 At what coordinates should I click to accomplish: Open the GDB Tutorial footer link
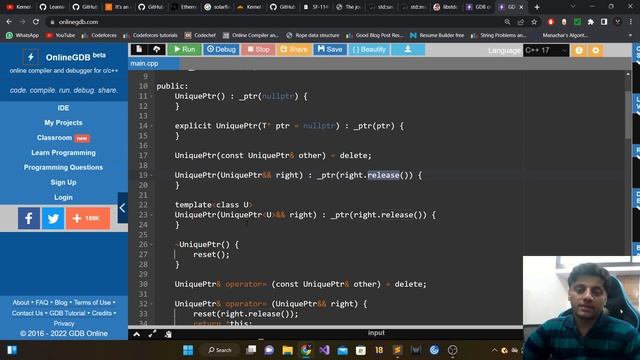(x=67, y=313)
